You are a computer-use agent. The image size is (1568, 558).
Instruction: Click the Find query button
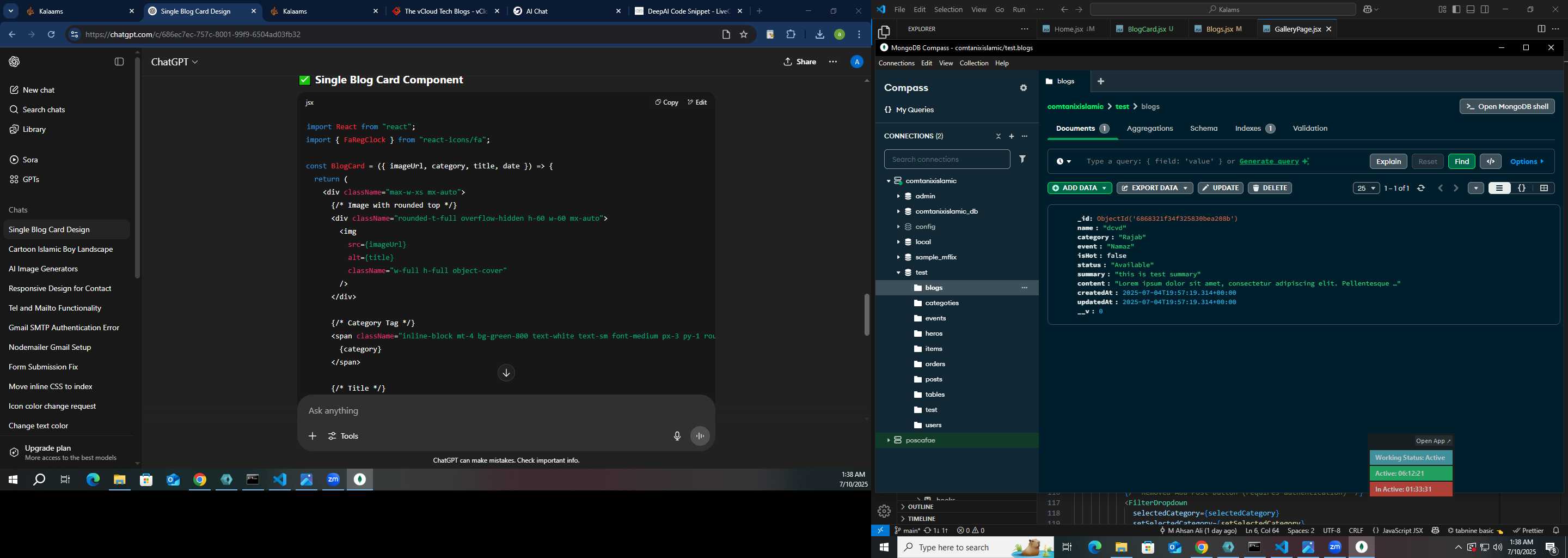click(x=1461, y=161)
